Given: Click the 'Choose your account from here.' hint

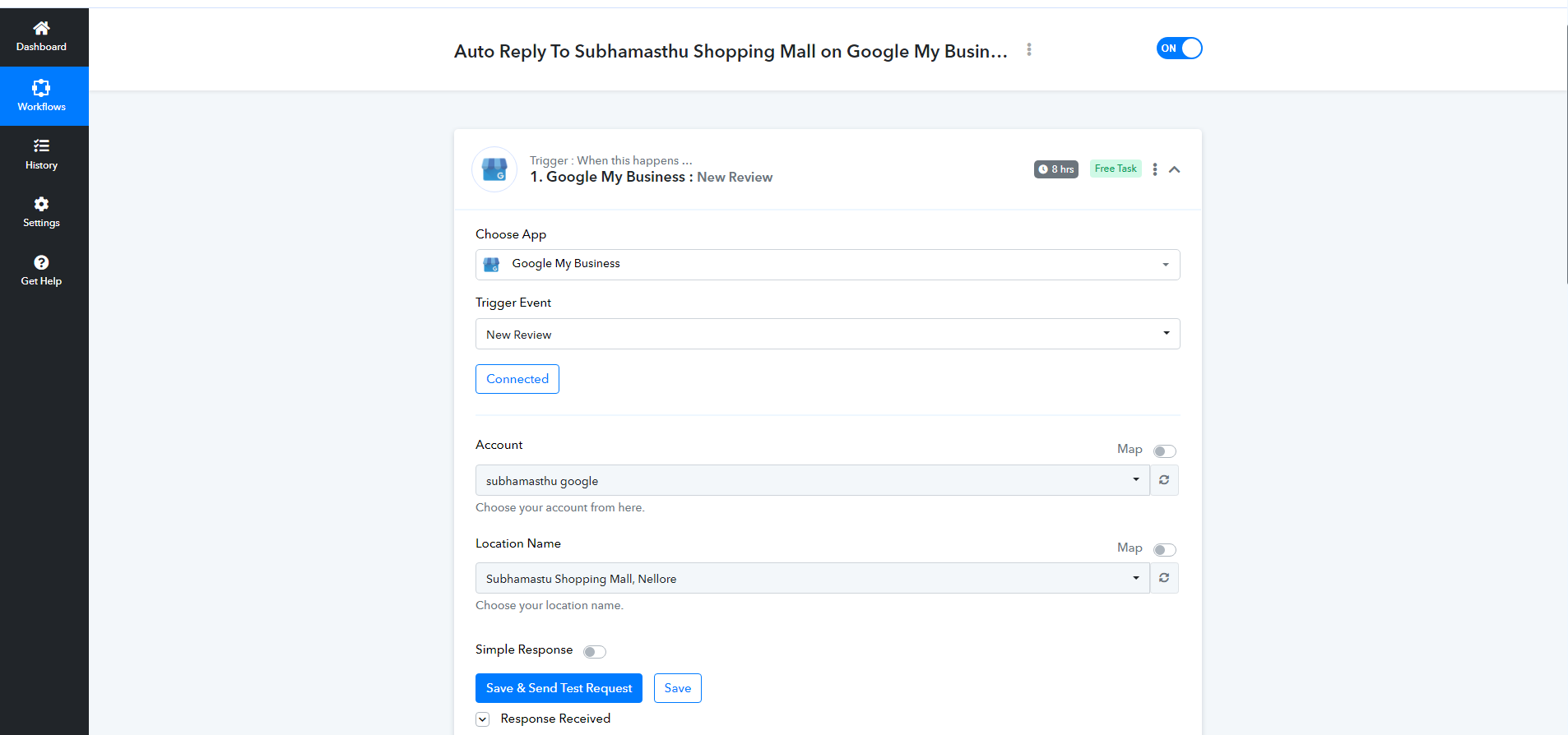Looking at the screenshot, I should [560, 507].
